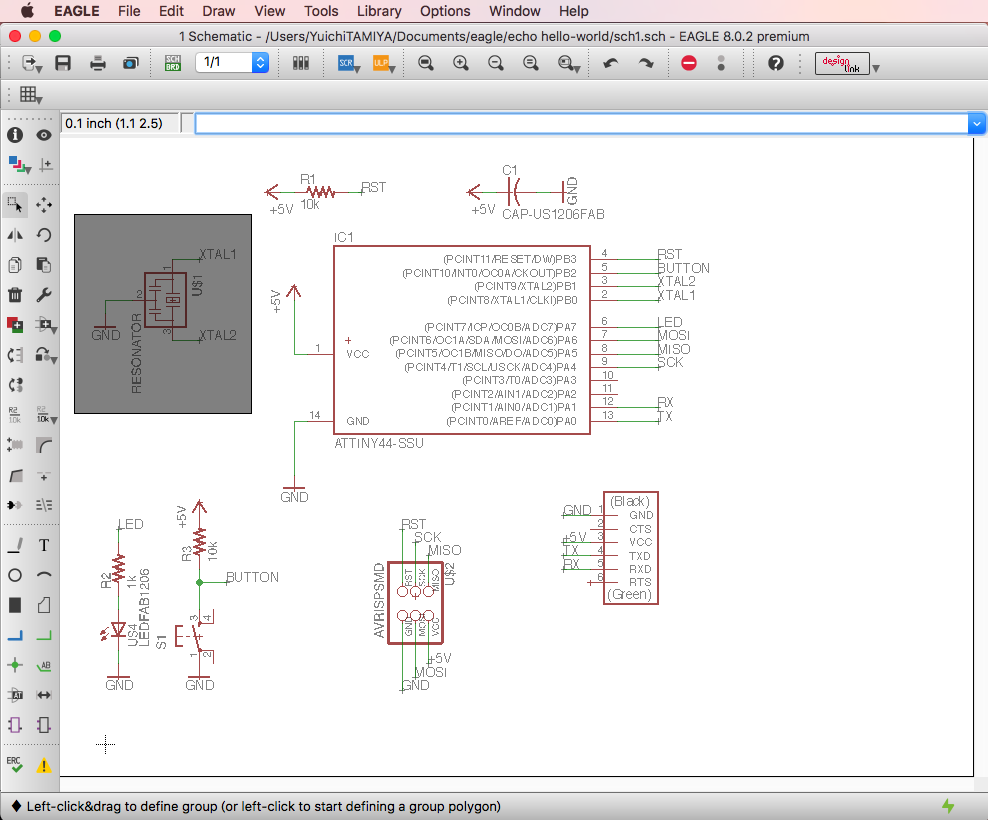Viewport: 988px width, 820px height.
Task: Select the Paste tool
Action: click(x=43, y=265)
